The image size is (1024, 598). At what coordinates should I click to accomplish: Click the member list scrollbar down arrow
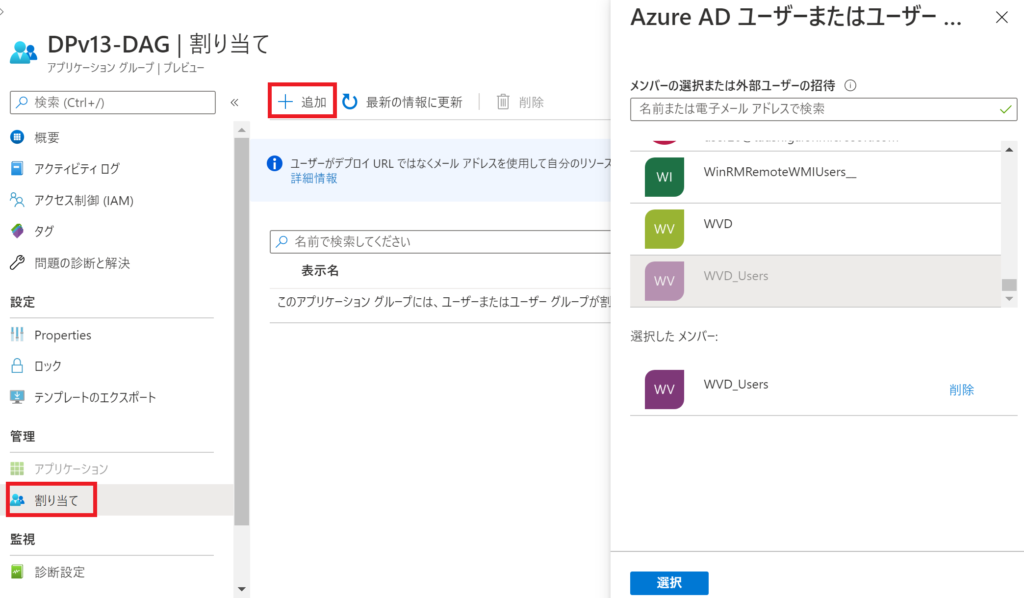point(1009,299)
